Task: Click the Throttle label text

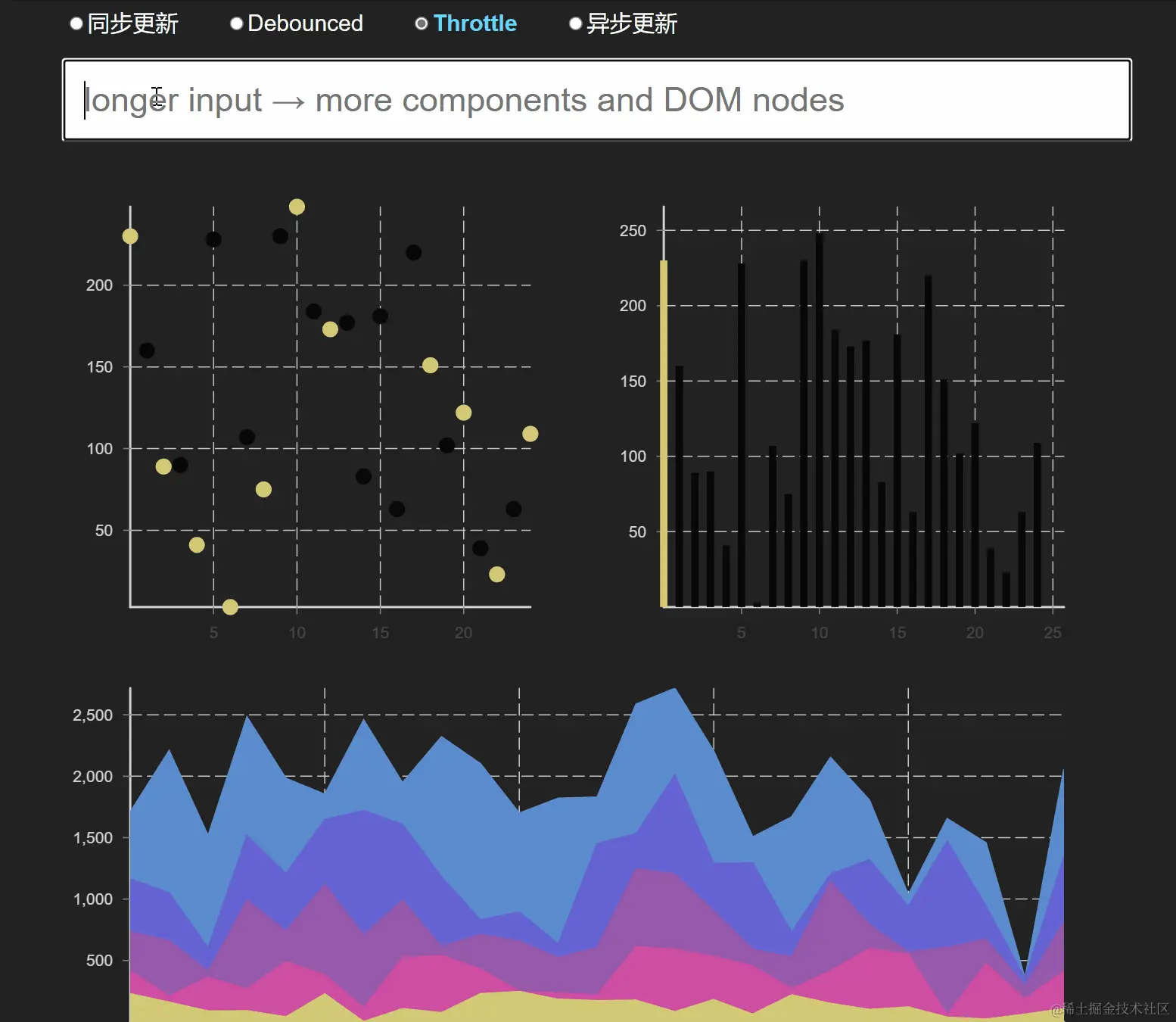Action: [x=475, y=23]
